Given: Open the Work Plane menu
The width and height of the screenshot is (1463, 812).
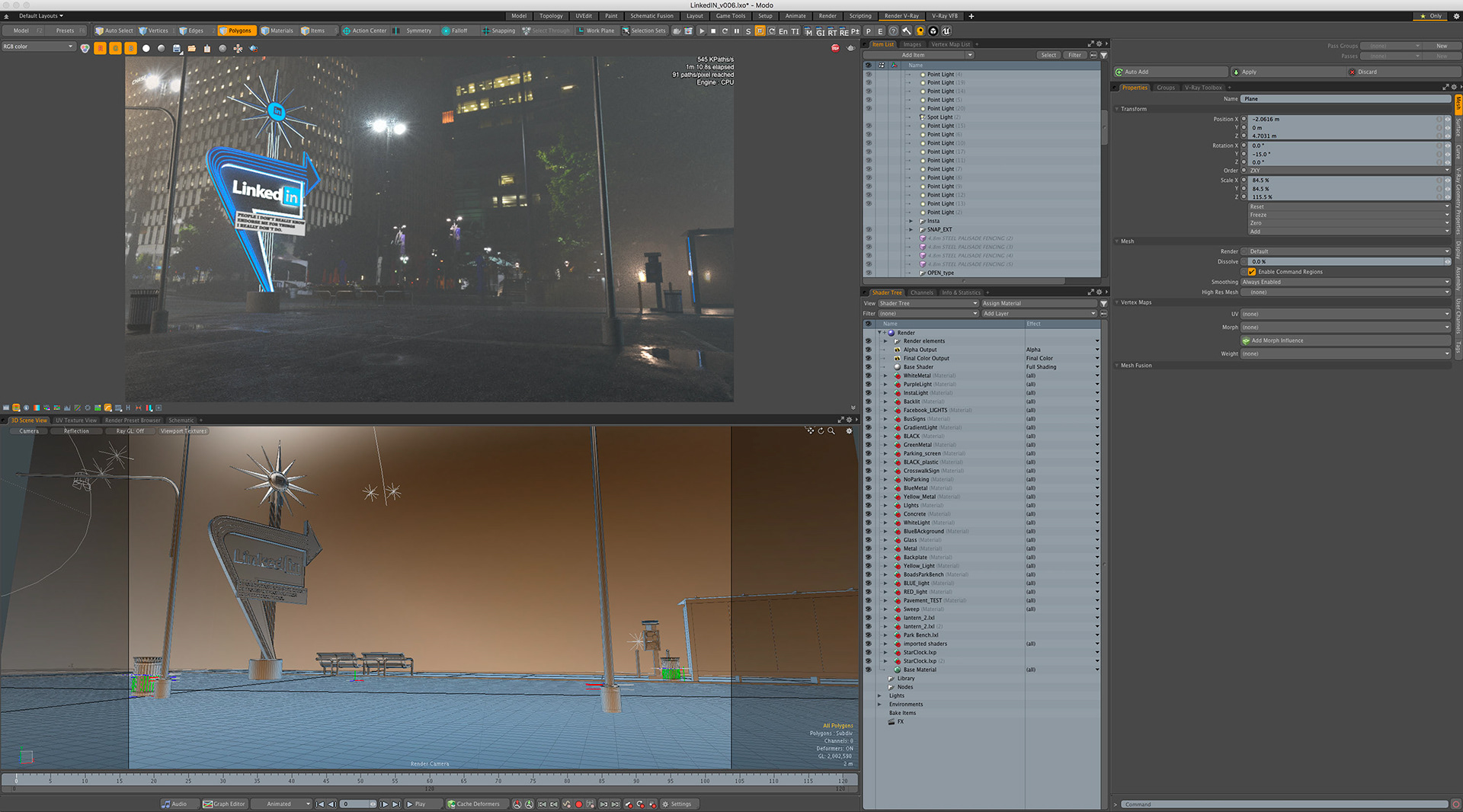Looking at the screenshot, I should click(x=596, y=30).
